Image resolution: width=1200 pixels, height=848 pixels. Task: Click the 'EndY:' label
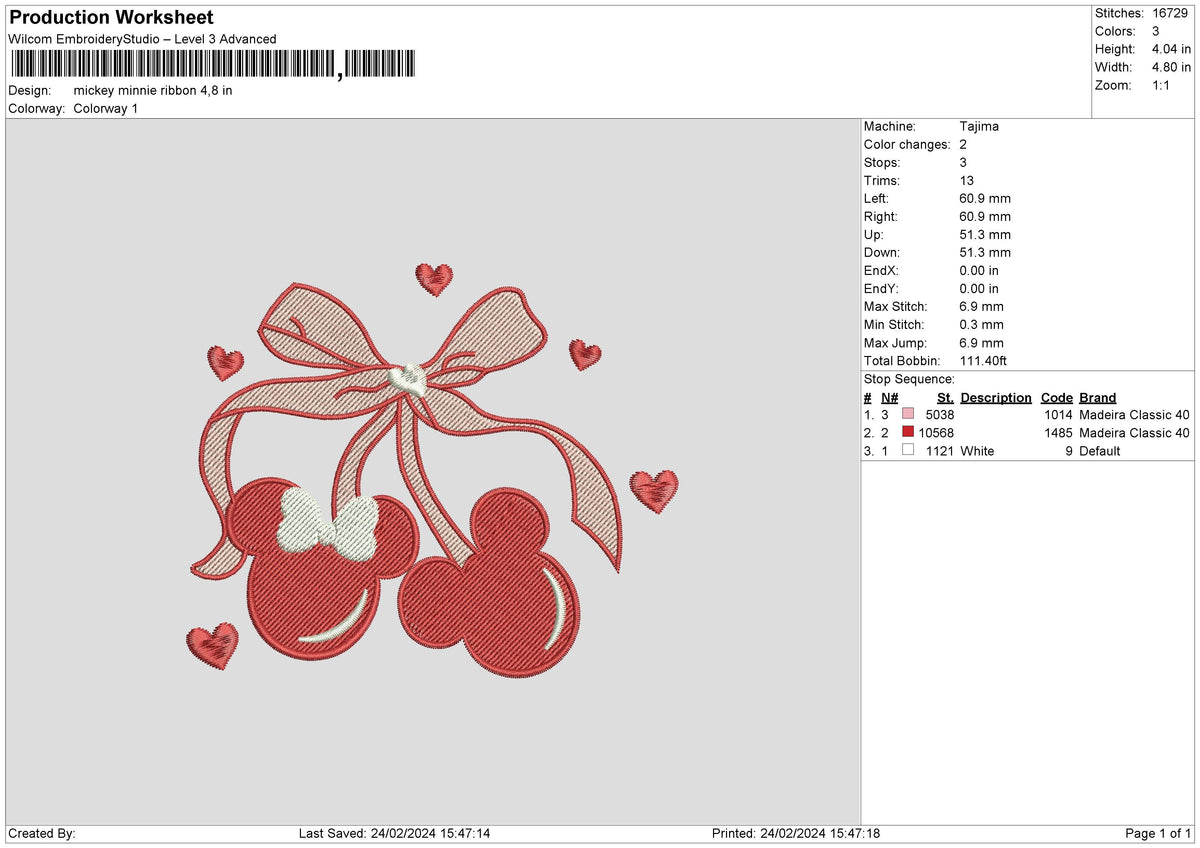point(882,288)
